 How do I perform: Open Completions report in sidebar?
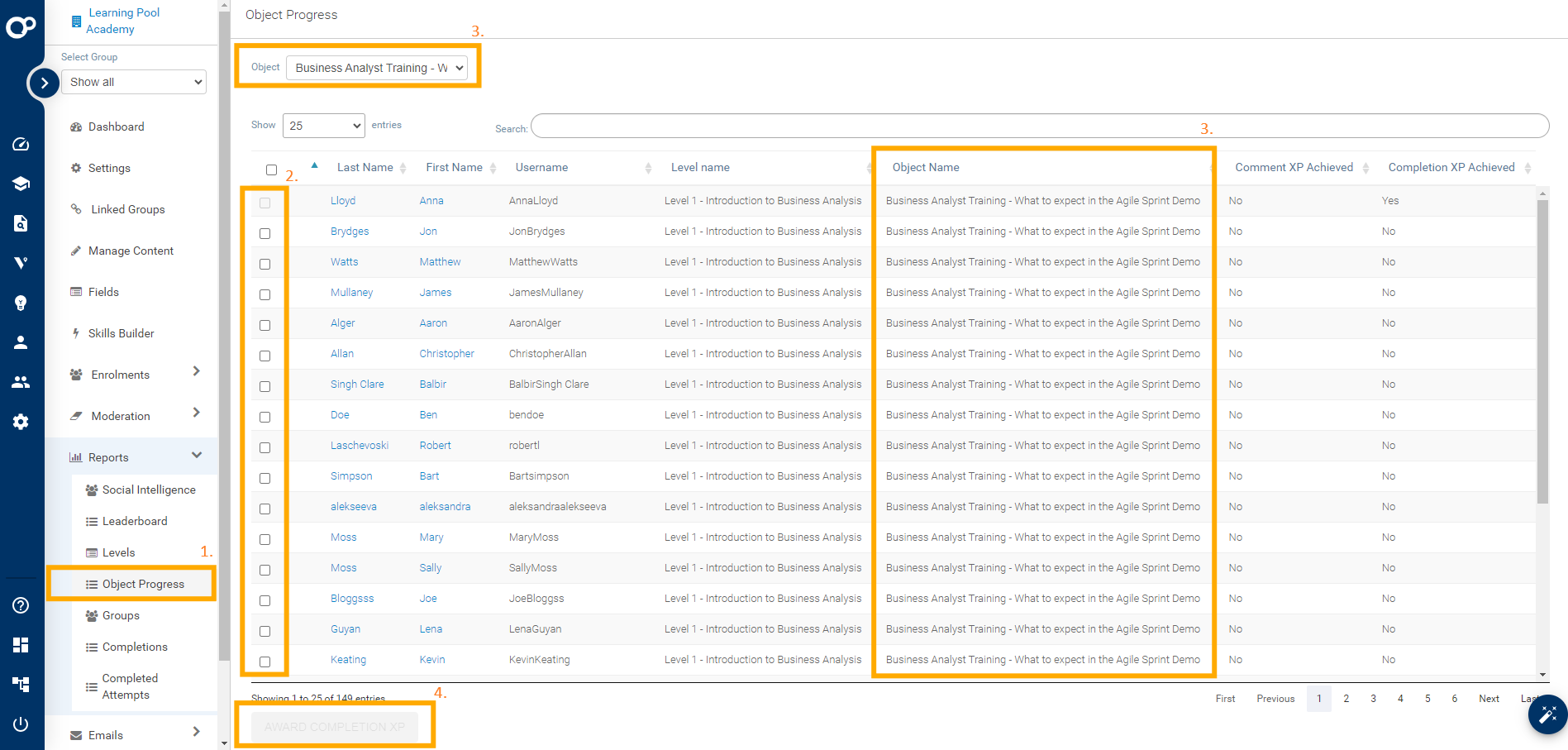[x=135, y=647]
